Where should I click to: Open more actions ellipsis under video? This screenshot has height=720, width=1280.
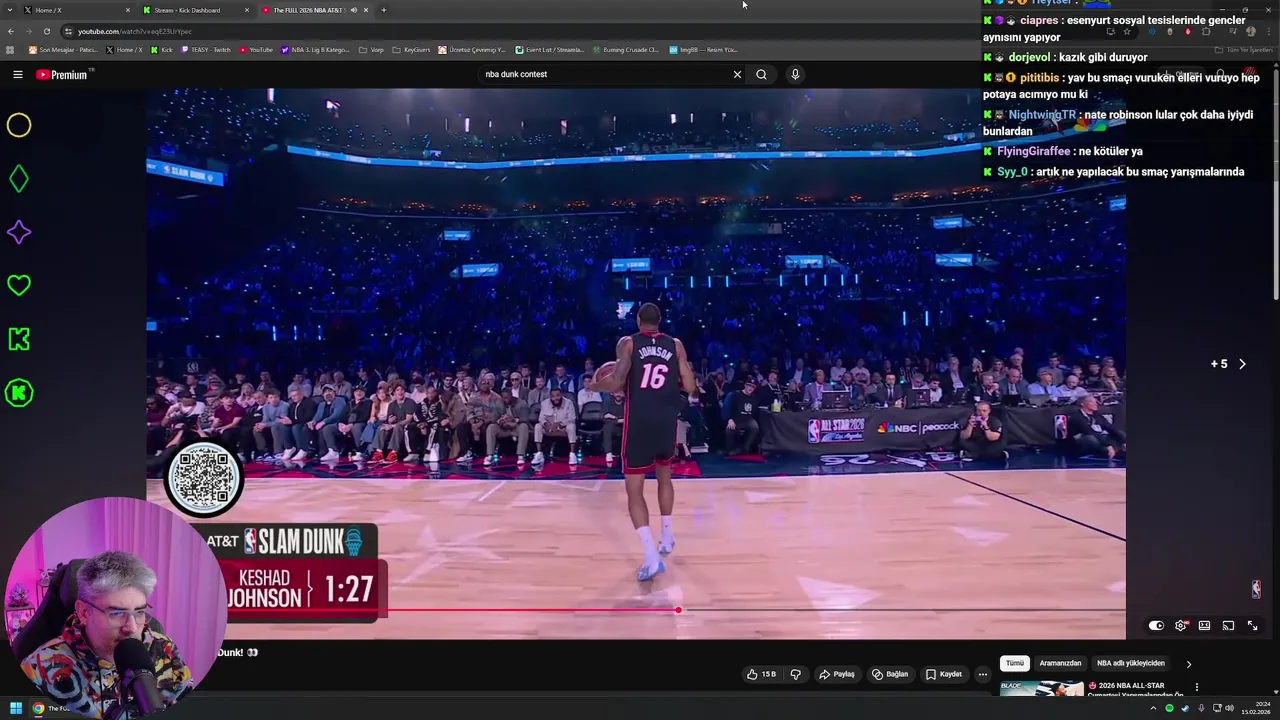point(982,674)
